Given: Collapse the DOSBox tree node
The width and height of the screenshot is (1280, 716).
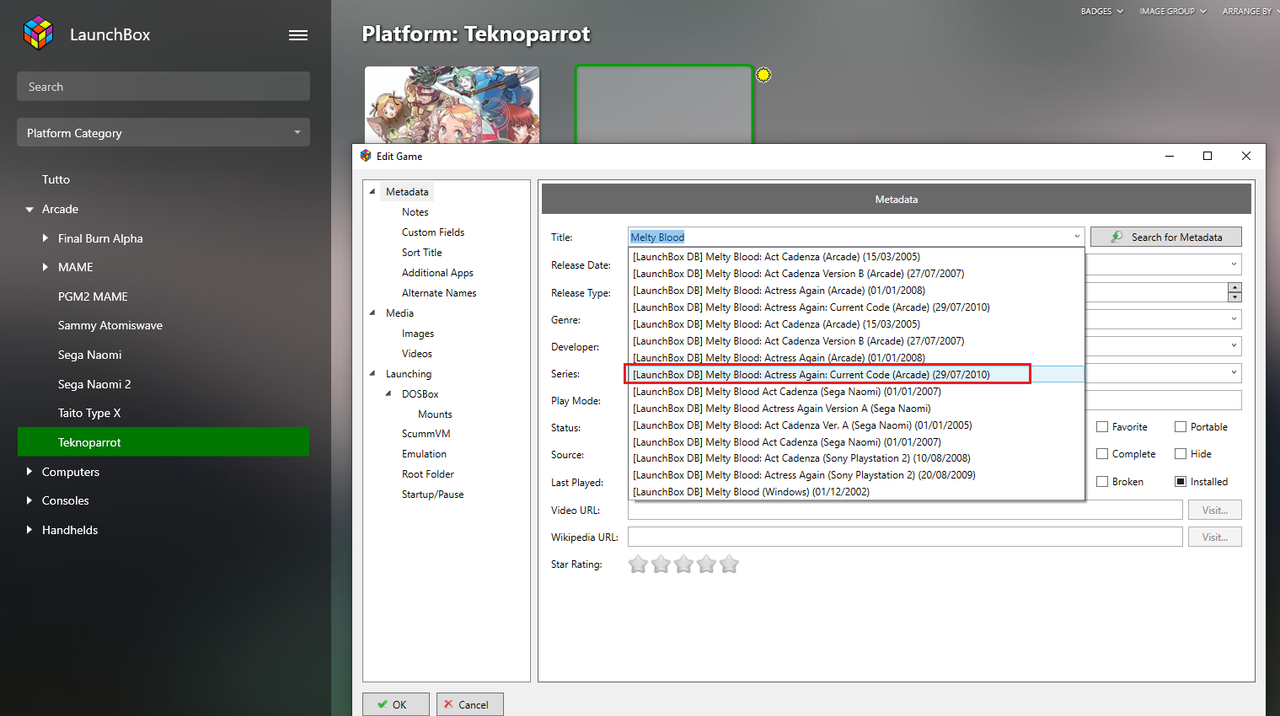Looking at the screenshot, I should [390, 394].
